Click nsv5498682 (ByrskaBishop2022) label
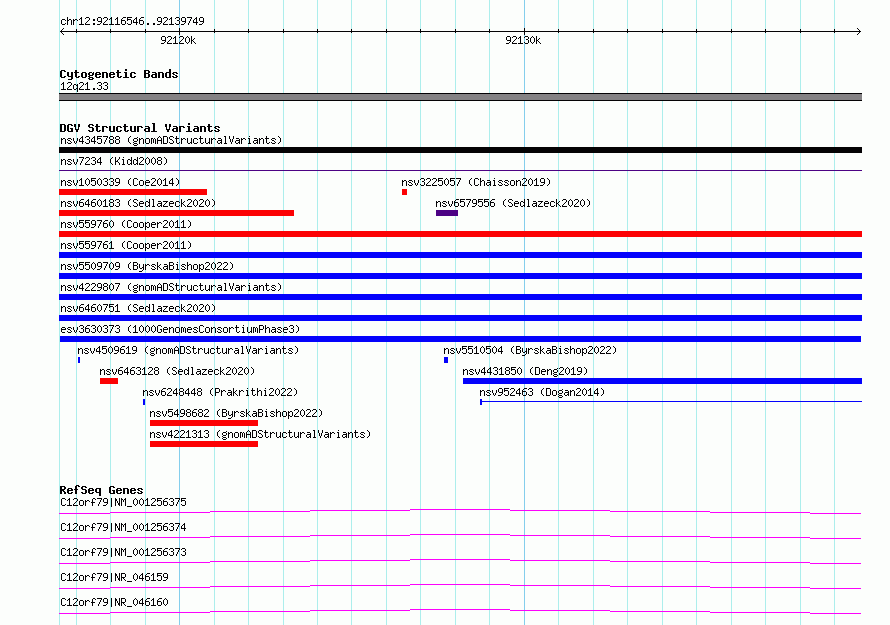Image resolution: width=890 pixels, height=625 pixels. [x=236, y=413]
